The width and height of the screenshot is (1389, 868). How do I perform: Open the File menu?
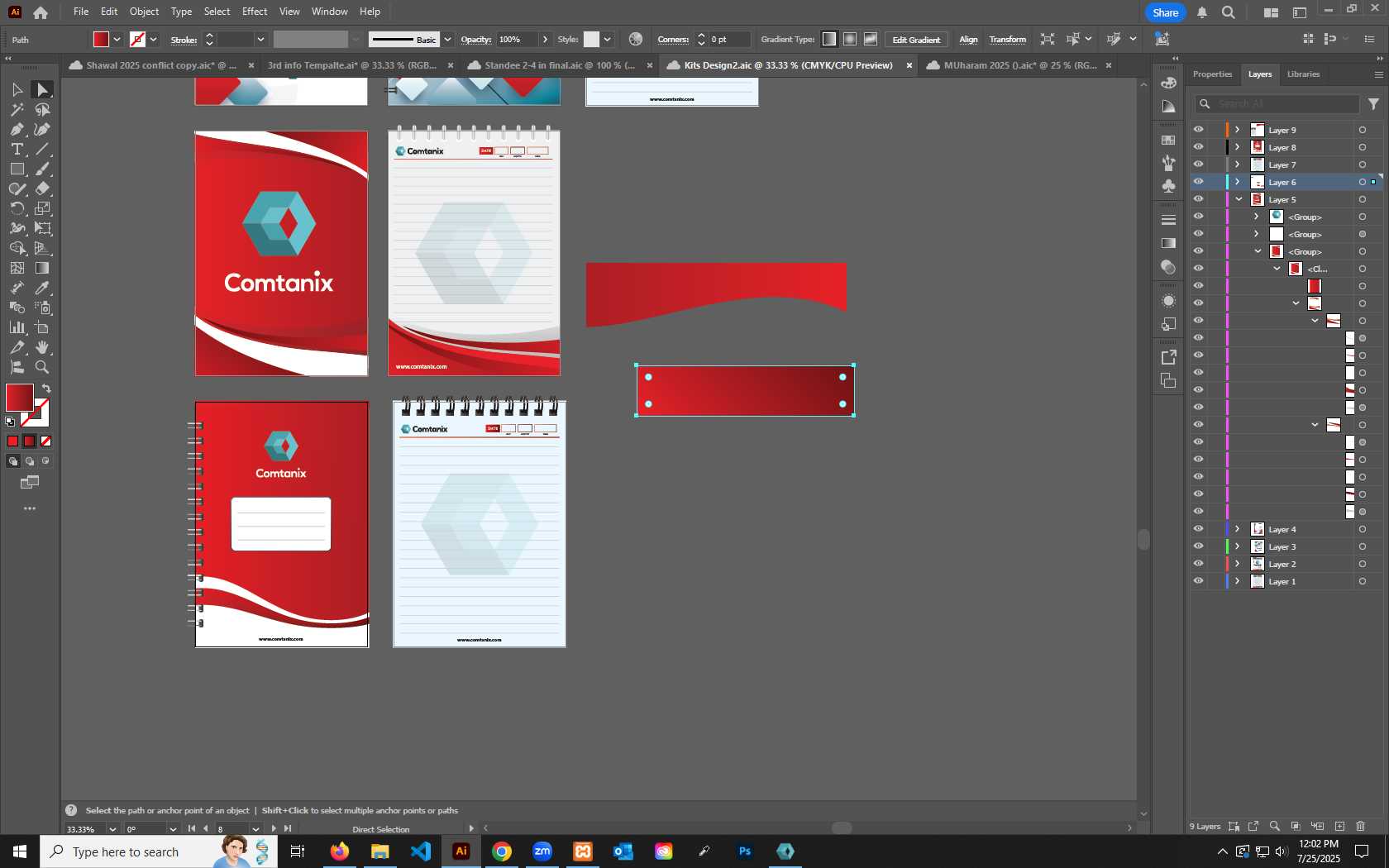81,12
